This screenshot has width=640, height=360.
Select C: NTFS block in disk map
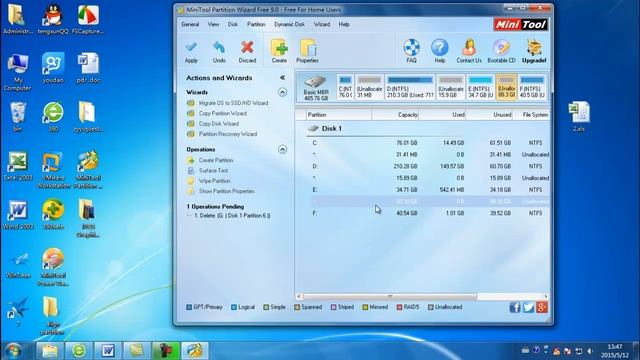pos(345,87)
